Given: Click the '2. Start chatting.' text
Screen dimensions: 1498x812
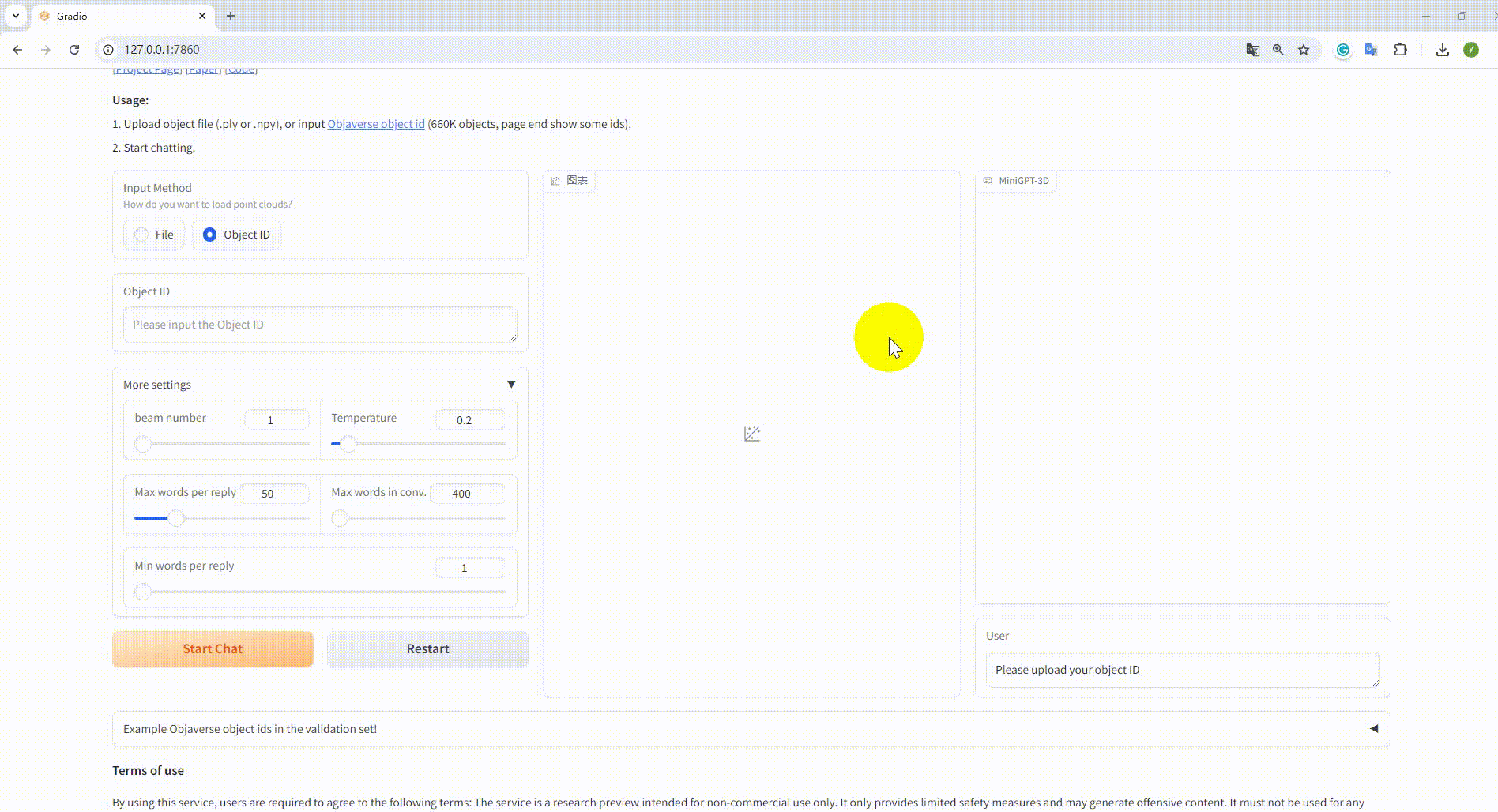Looking at the screenshot, I should pos(153,148).
